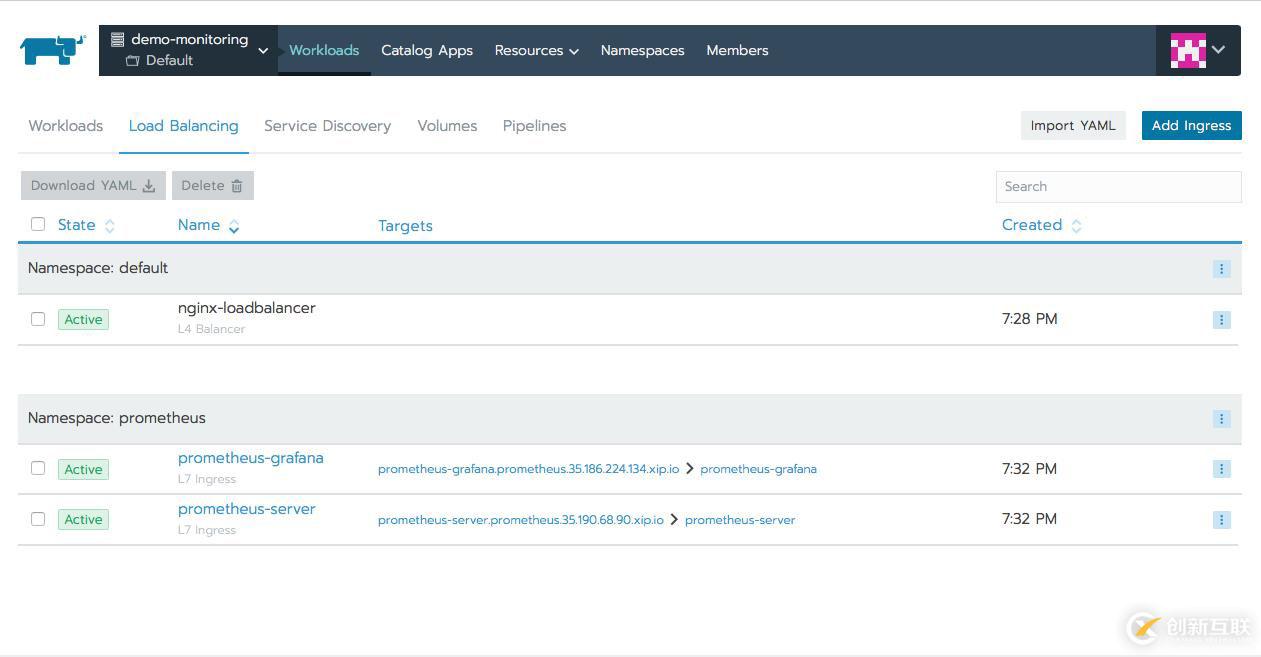1261x657 pixels.
Task: Click the Add Ingress button
Action: click(x=1191, y=125)
